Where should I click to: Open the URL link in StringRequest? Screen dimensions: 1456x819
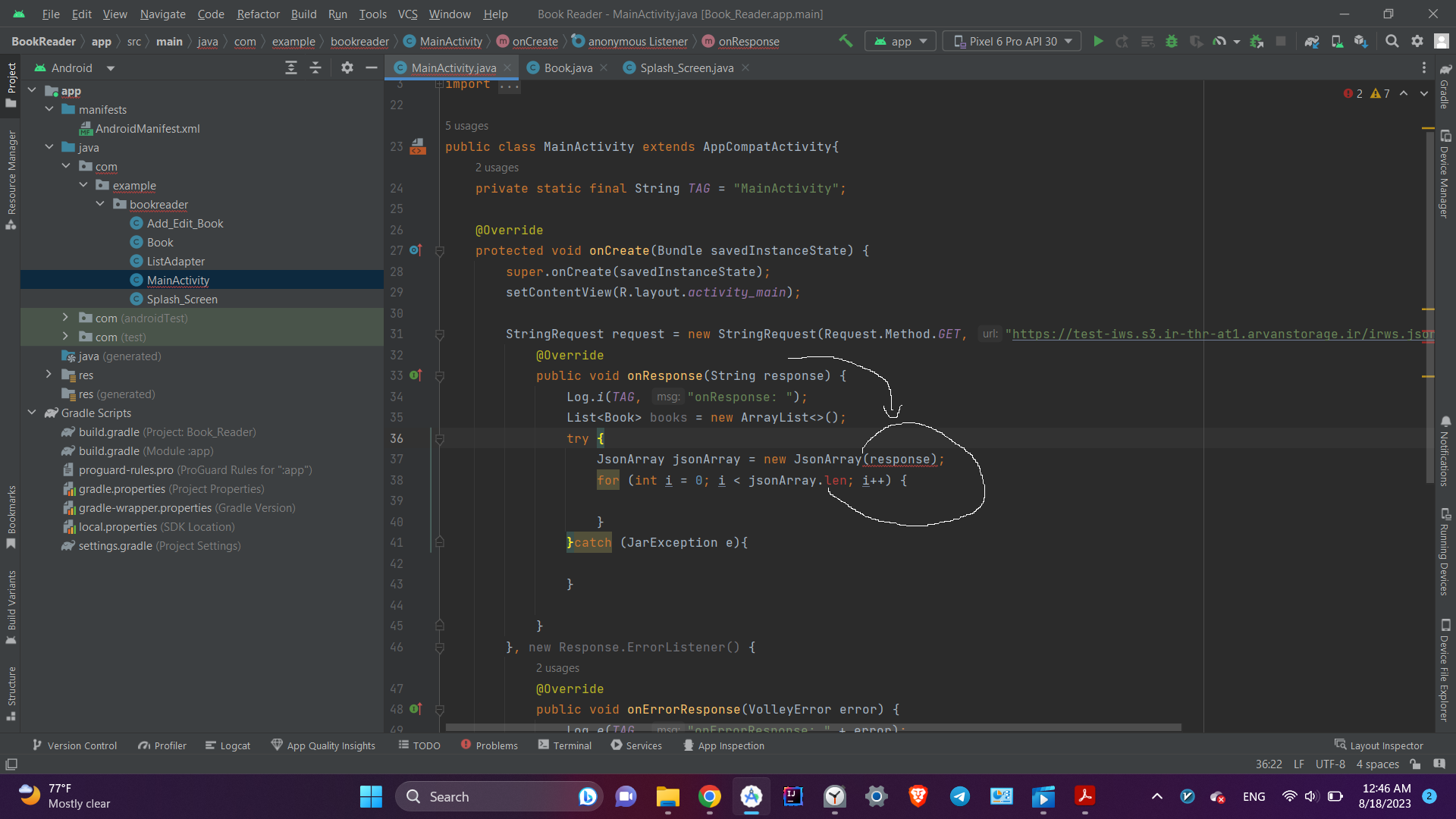[x=1222, y=334]
